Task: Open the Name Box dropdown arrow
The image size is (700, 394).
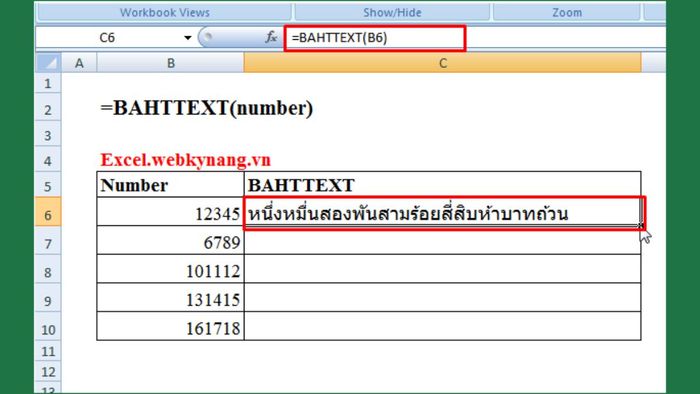Action: [x=188, y=38]
